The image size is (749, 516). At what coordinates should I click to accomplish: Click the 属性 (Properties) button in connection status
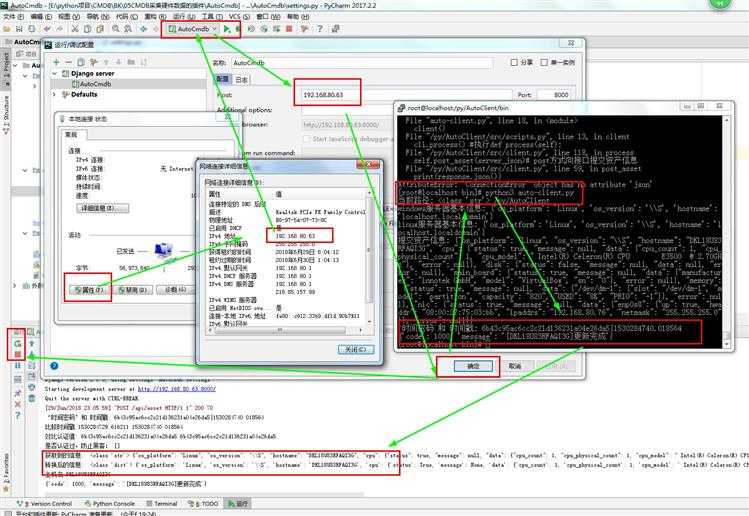(88, 290)
